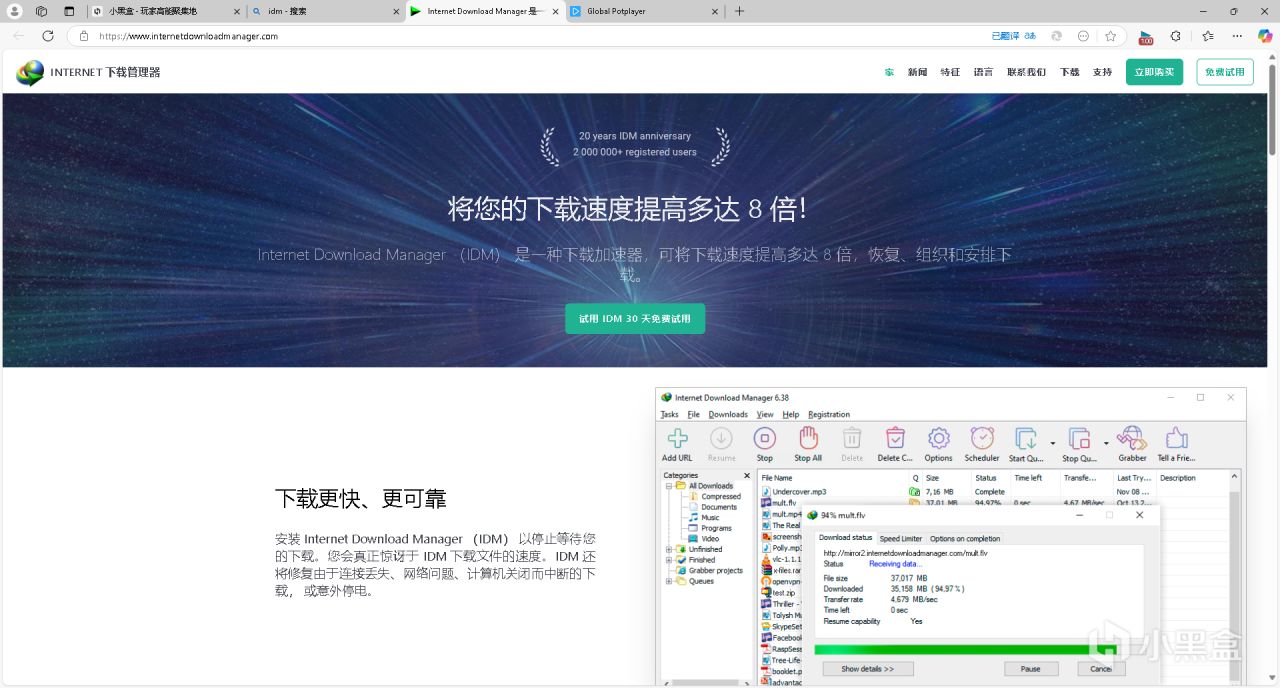Click the browser back arrow

tap(18, 35)
